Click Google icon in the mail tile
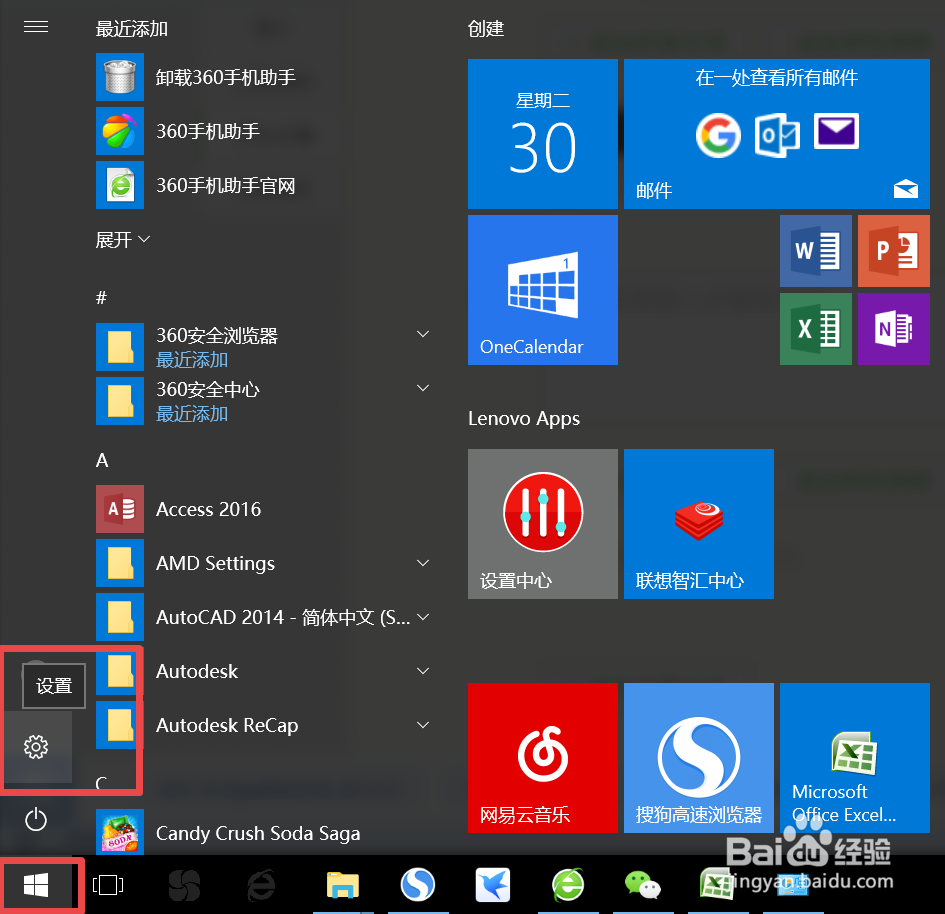Image resolution: width=945 pixels, height=914 pixels. click(718, 135)
